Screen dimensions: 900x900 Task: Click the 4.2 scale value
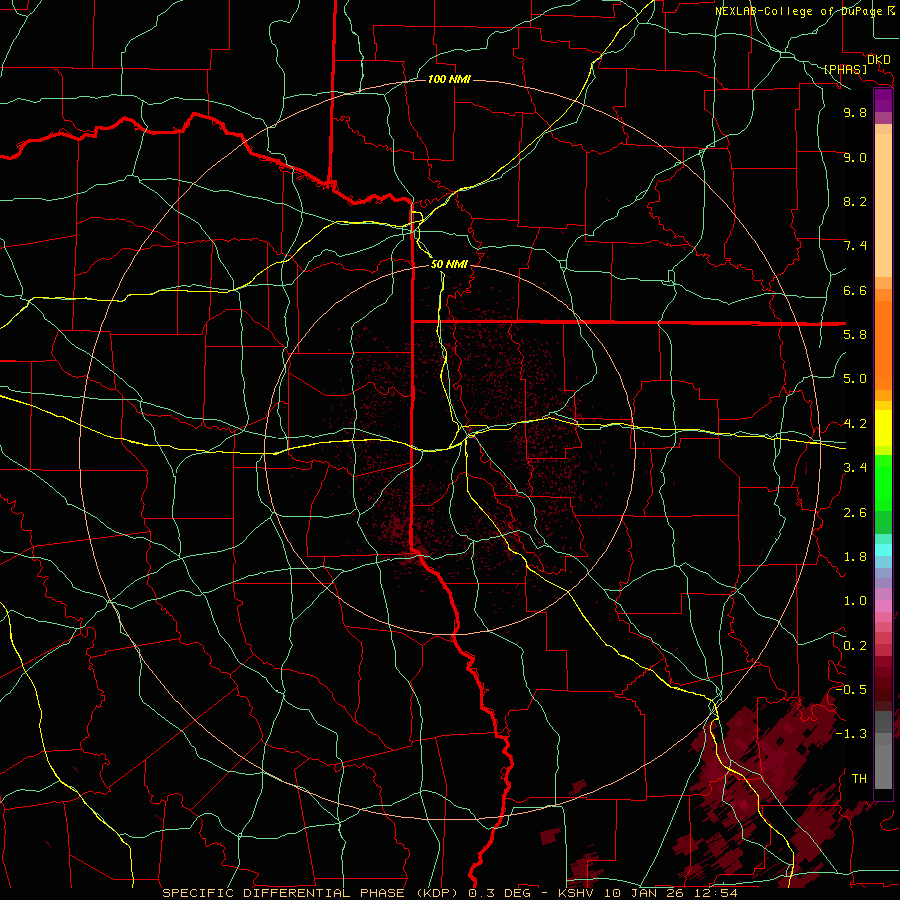(x=855, y=424)
